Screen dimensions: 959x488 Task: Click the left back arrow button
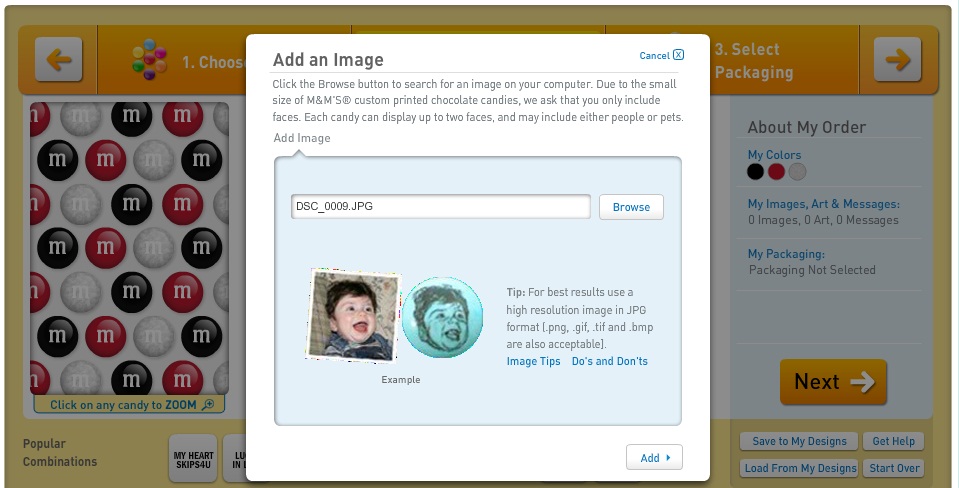[x=59, y=59]
